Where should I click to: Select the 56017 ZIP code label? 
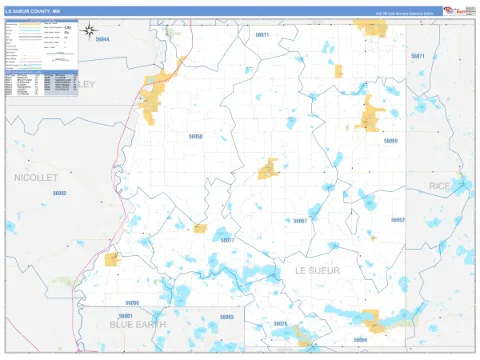(227, 240)
